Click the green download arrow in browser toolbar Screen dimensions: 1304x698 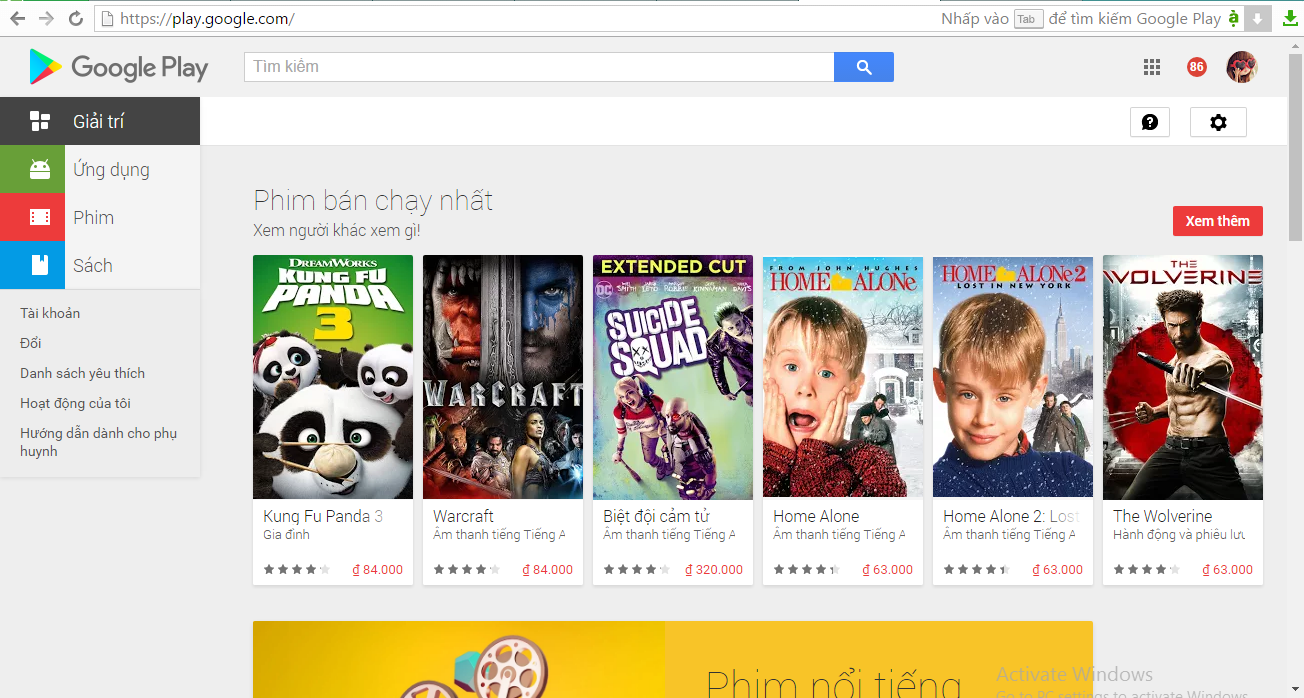1291,18
